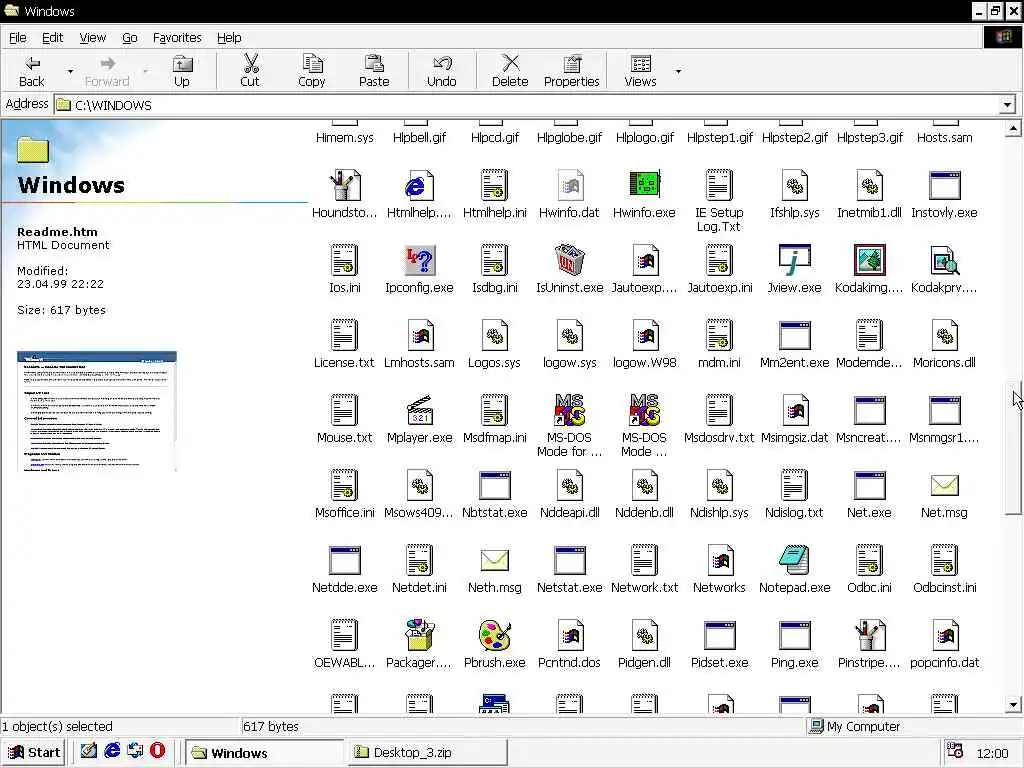Launch Opera from Quick Launch
The height and width of the screenshot is (768, 1024).
pos(157,751)
